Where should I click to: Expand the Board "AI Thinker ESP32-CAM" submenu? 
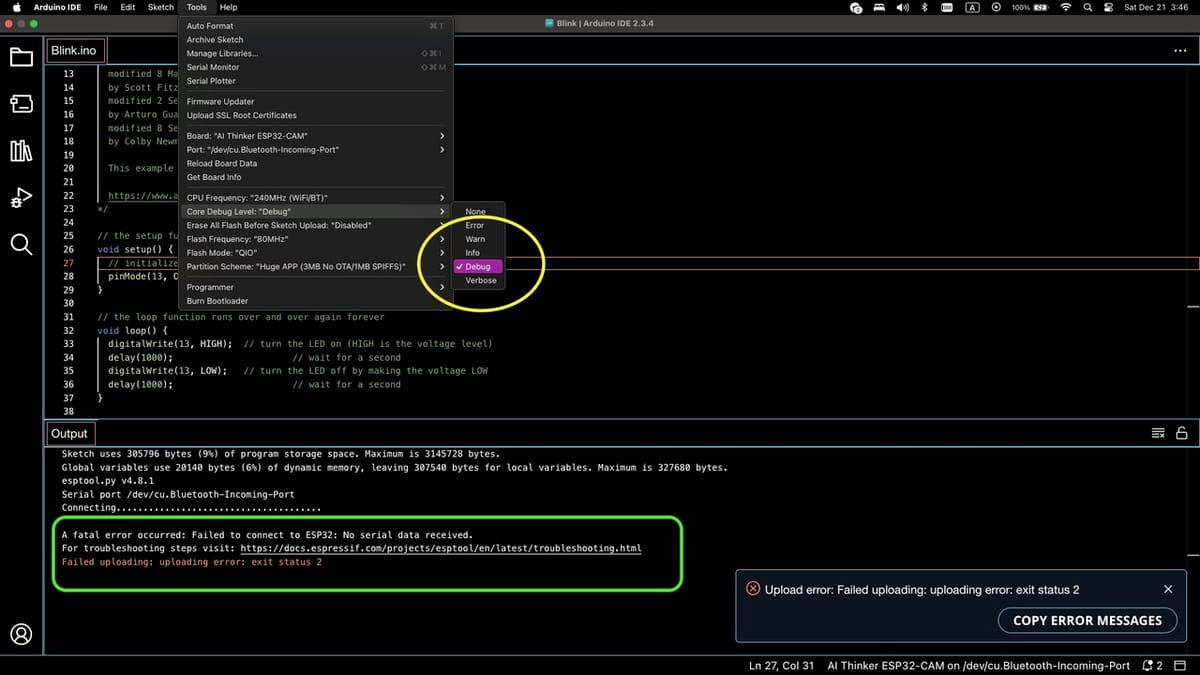[315, 136]
